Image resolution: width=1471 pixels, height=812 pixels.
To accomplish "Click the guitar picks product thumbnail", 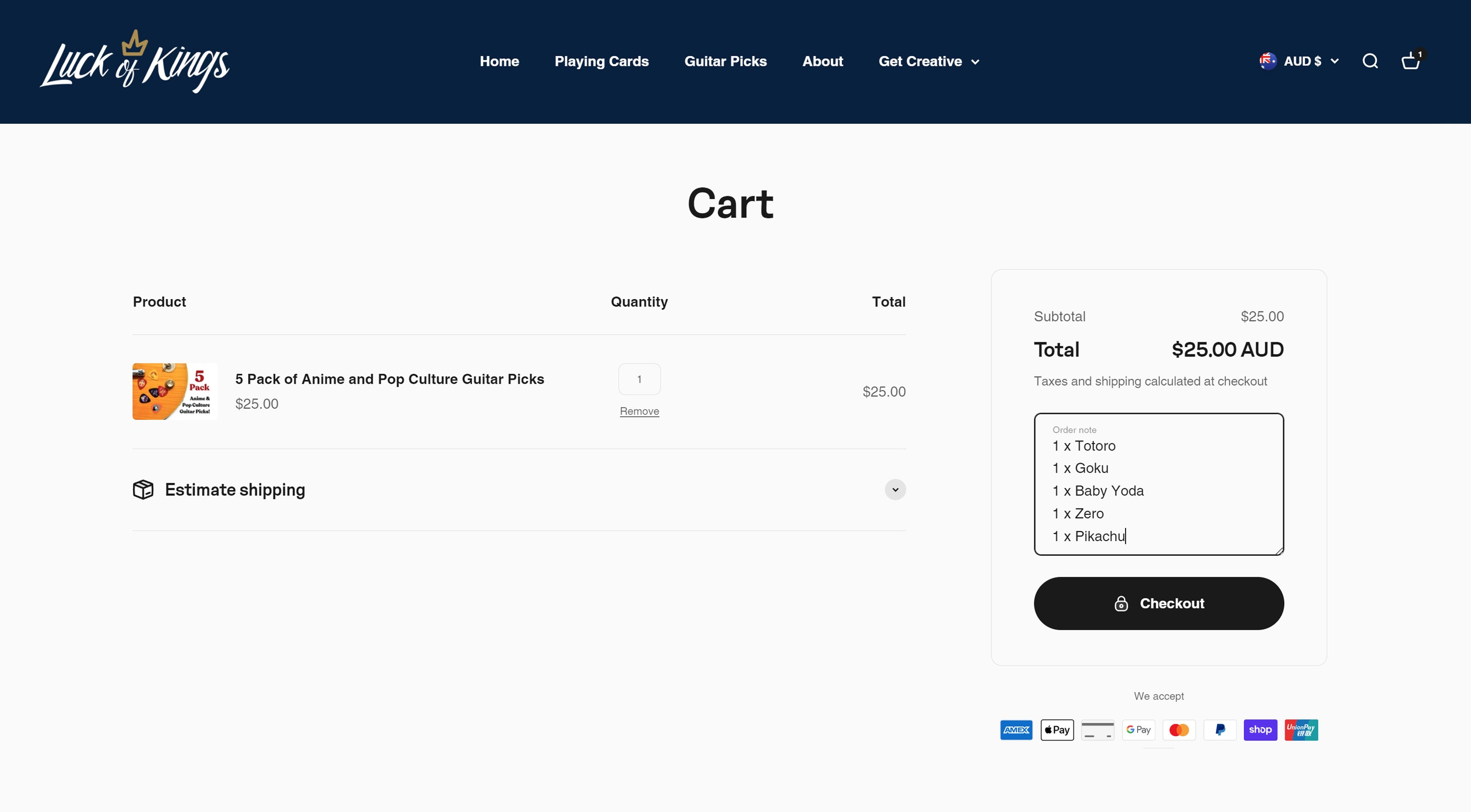I will [175, 392].
